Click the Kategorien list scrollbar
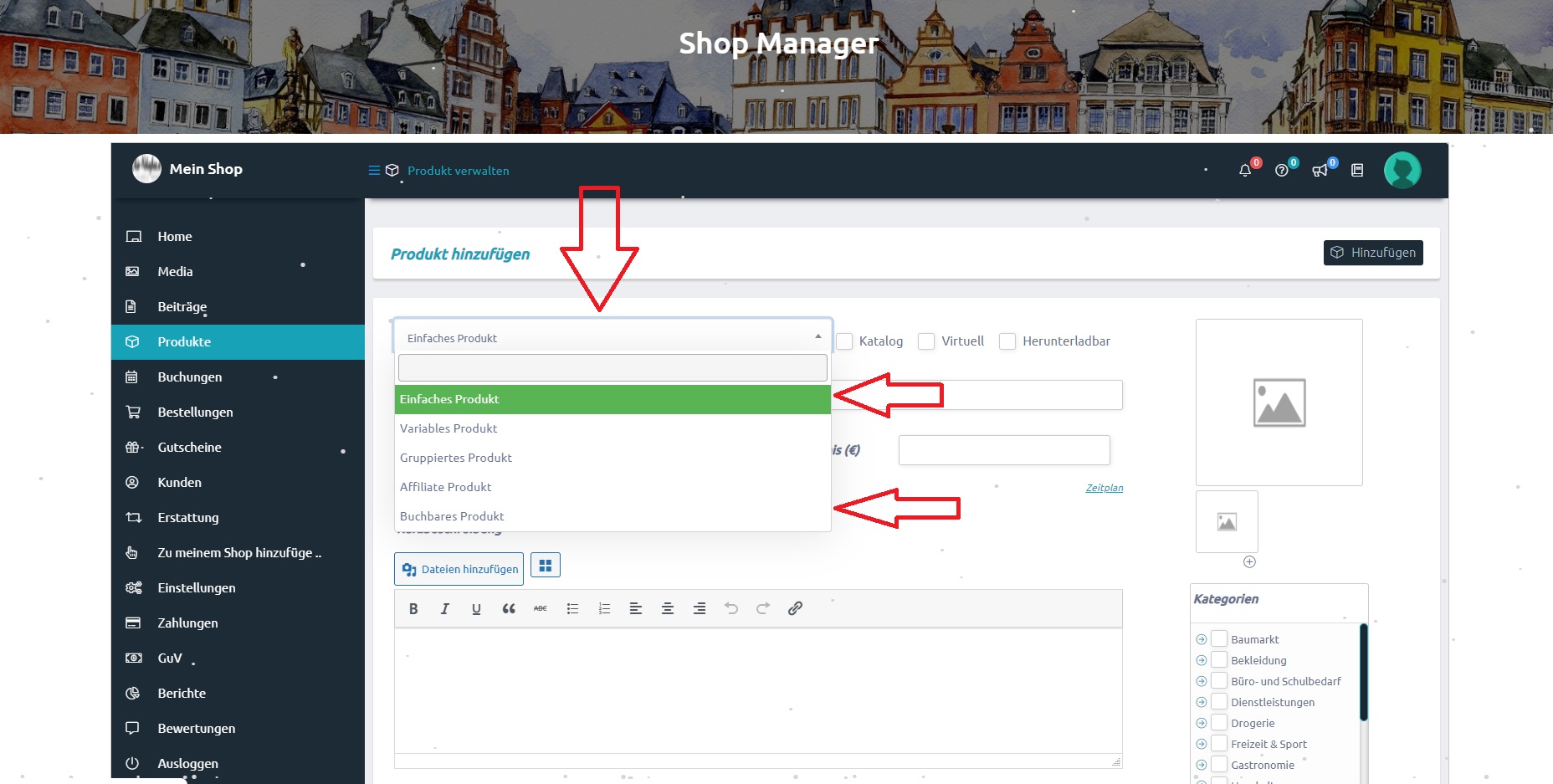 point(1363,672)
